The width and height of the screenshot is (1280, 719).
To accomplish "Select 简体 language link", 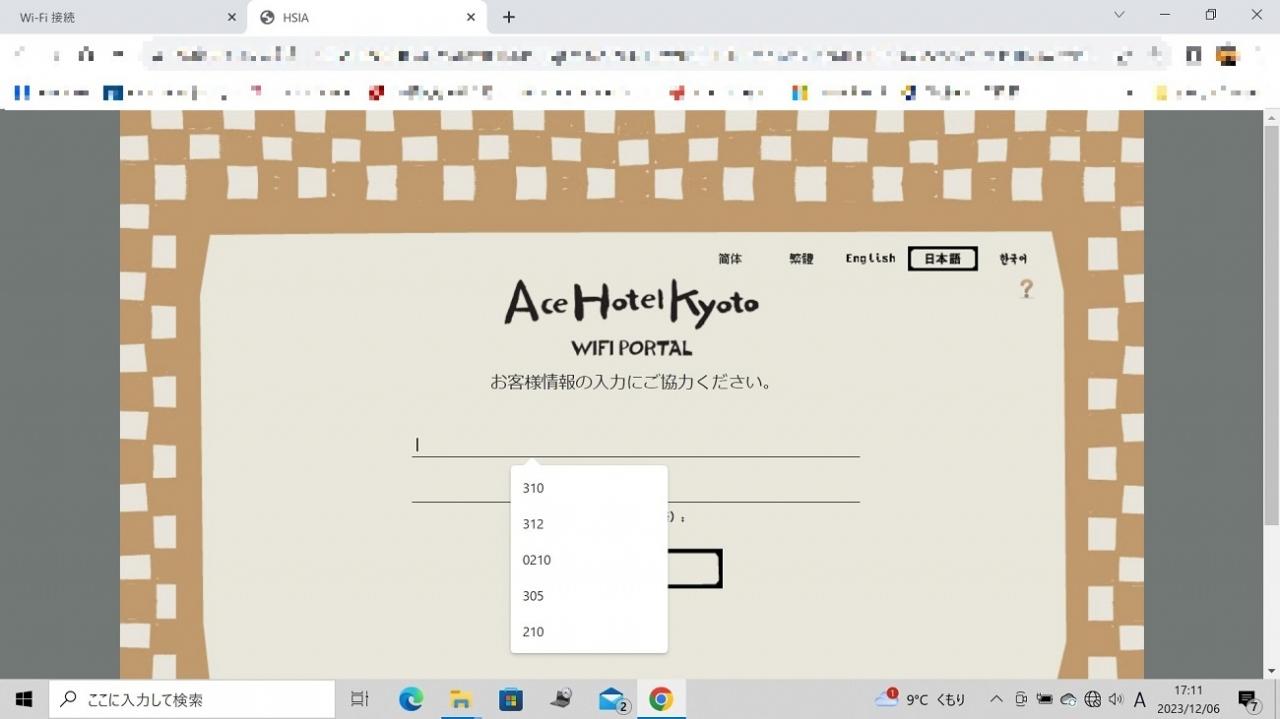I will pyautogui.click(x=730, y=258).
